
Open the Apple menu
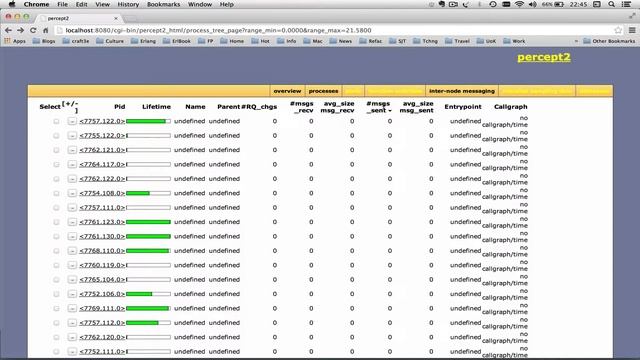coord(12,4)
